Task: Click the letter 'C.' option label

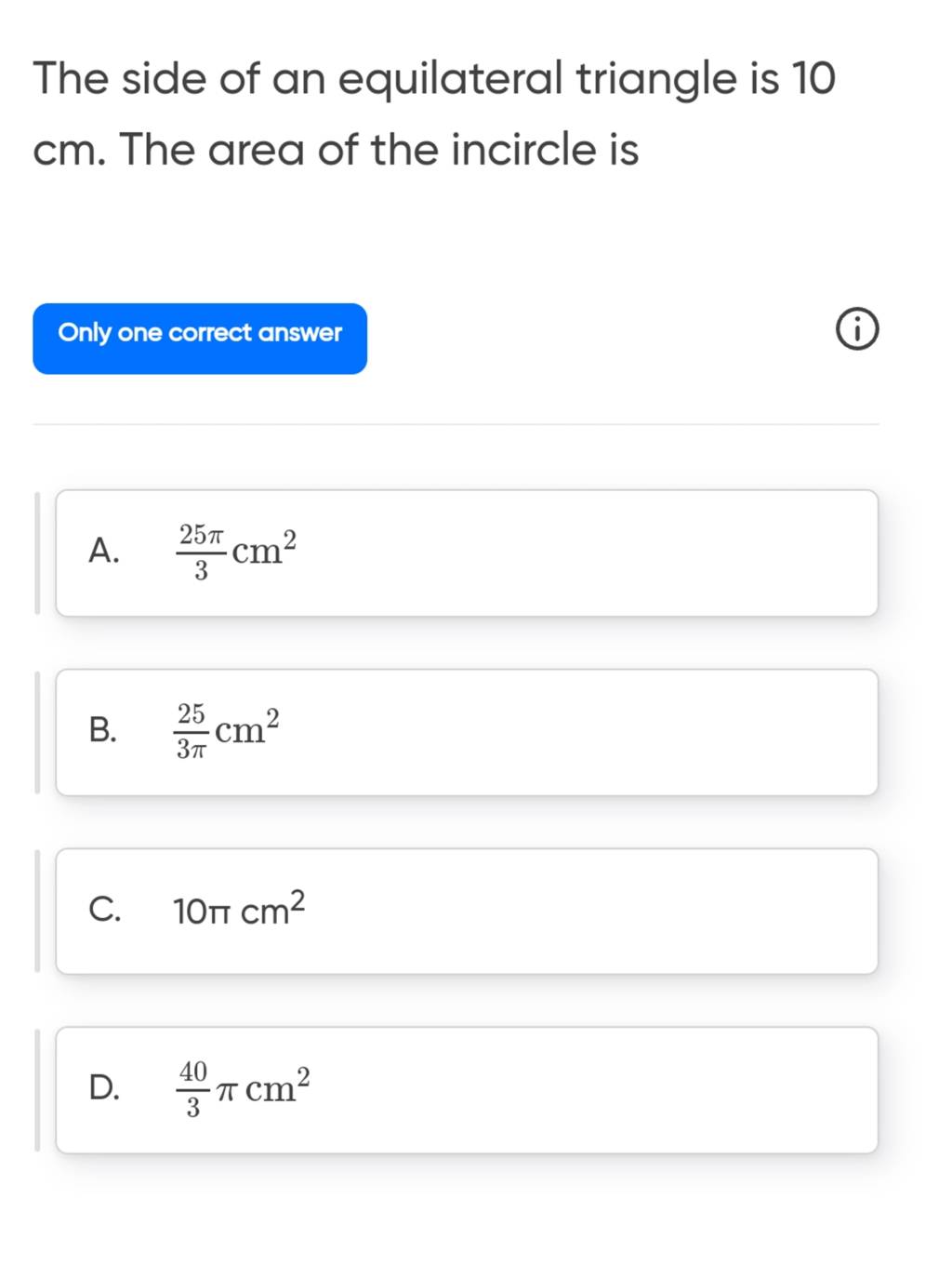Action: click(x=104, y=910)
